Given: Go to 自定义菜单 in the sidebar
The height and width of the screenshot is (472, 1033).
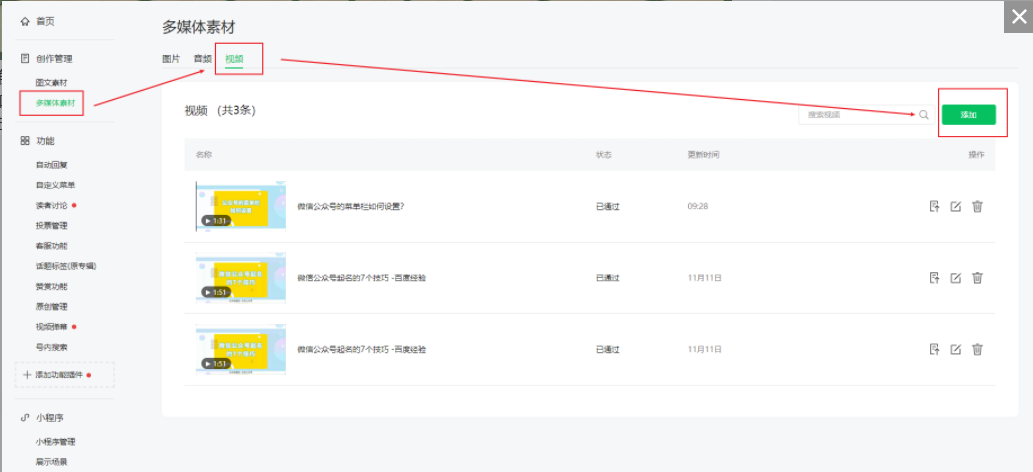Looking at the screenshot, I should click(x=55, y=185).
